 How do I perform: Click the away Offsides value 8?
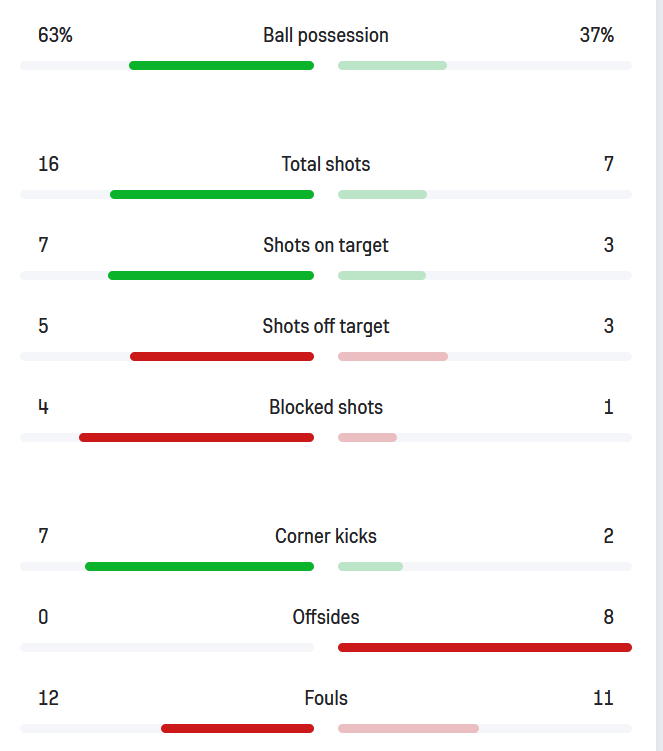point(608,618)
